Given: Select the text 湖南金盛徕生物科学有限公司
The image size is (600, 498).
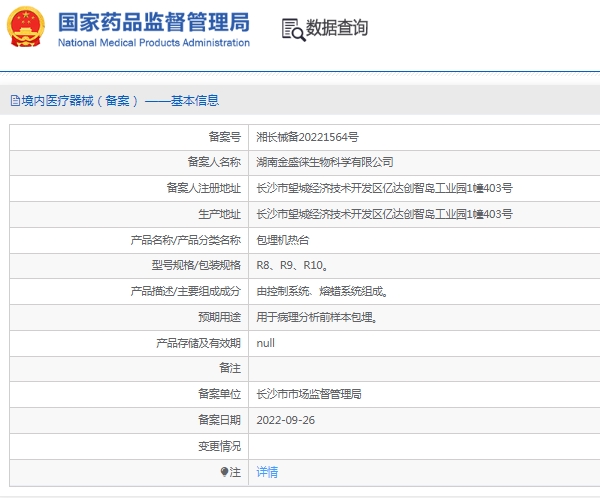Looking at the screenshot, I should point(325,162).
